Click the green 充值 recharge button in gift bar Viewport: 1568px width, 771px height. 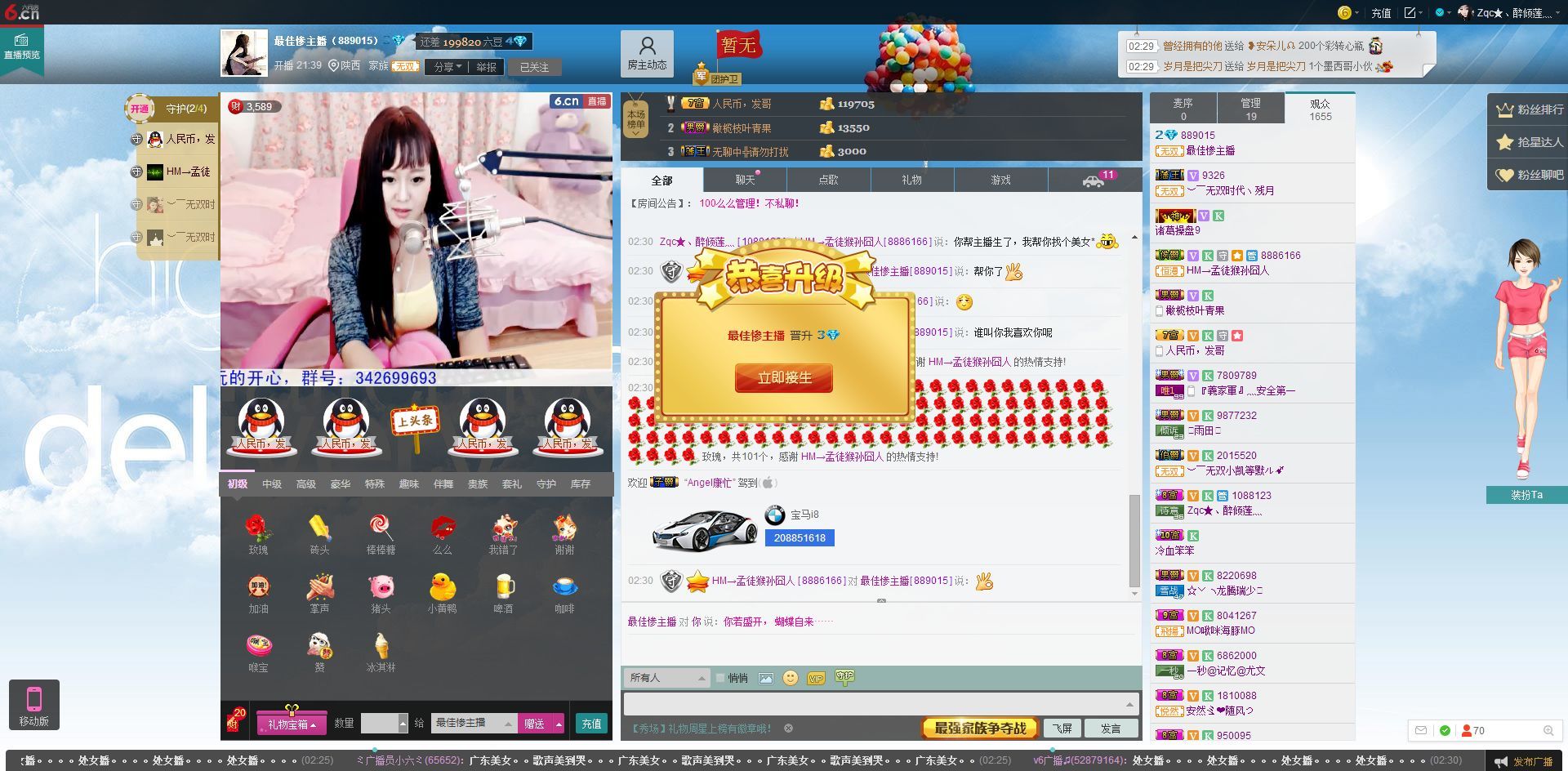(592, 724)
